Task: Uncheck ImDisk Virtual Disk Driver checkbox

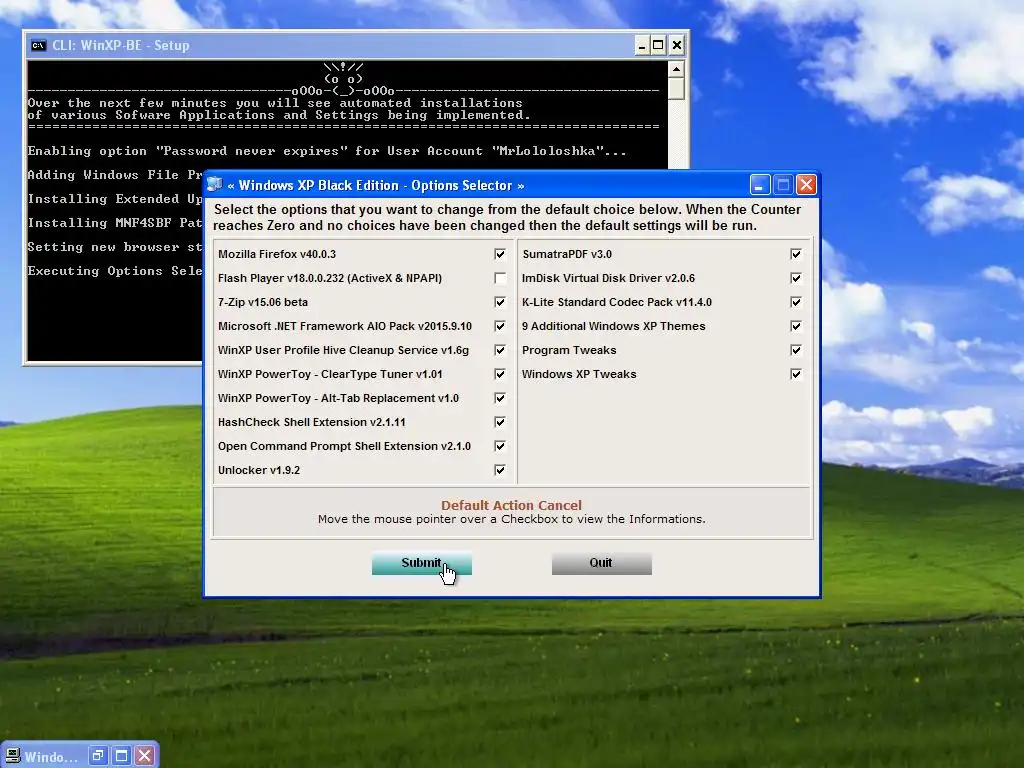Action: pos(795,278)
